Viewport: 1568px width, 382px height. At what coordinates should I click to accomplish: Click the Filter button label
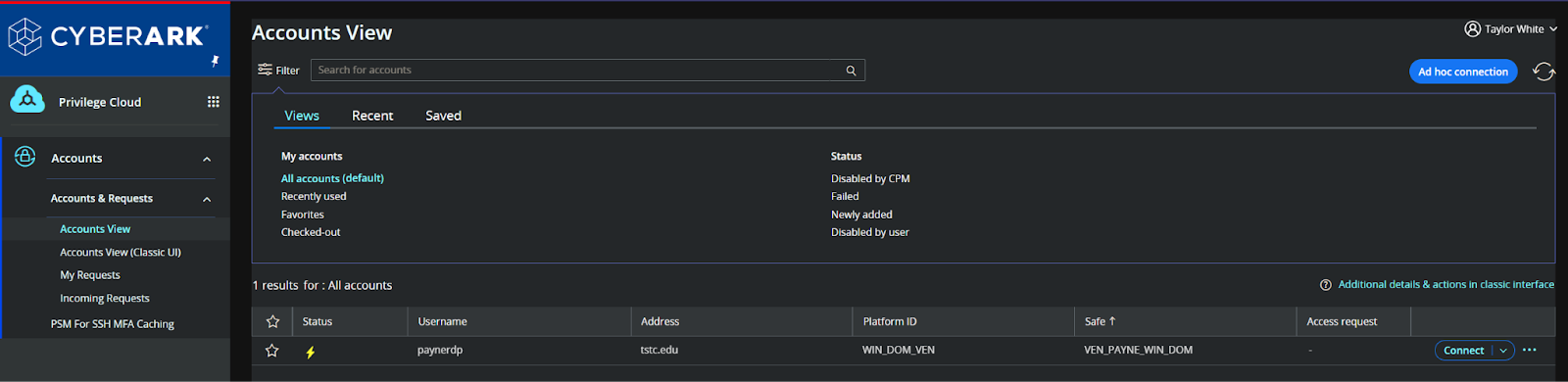(x=287, y=71)
